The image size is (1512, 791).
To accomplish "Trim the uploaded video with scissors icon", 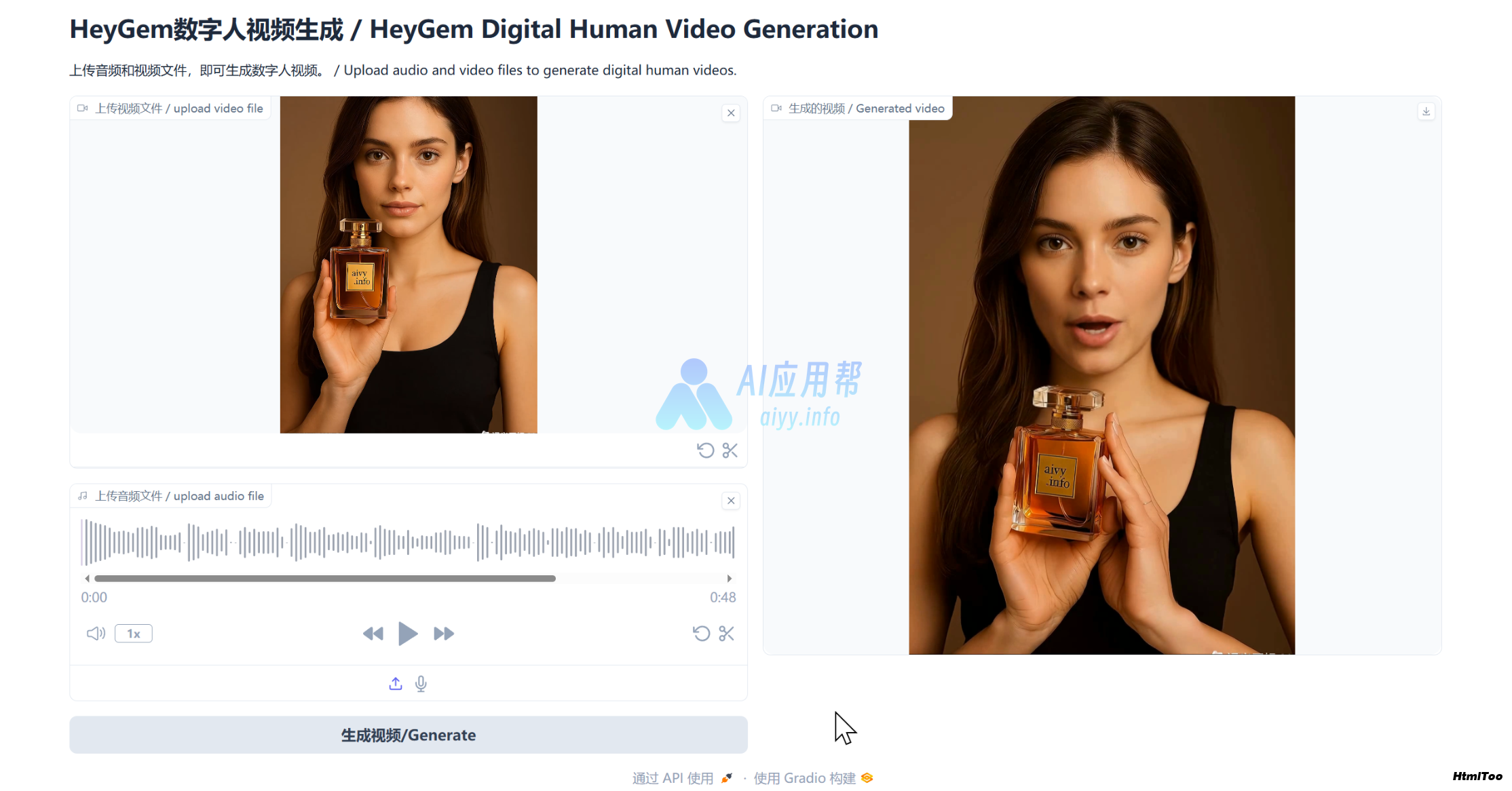I will coord(730,450).
